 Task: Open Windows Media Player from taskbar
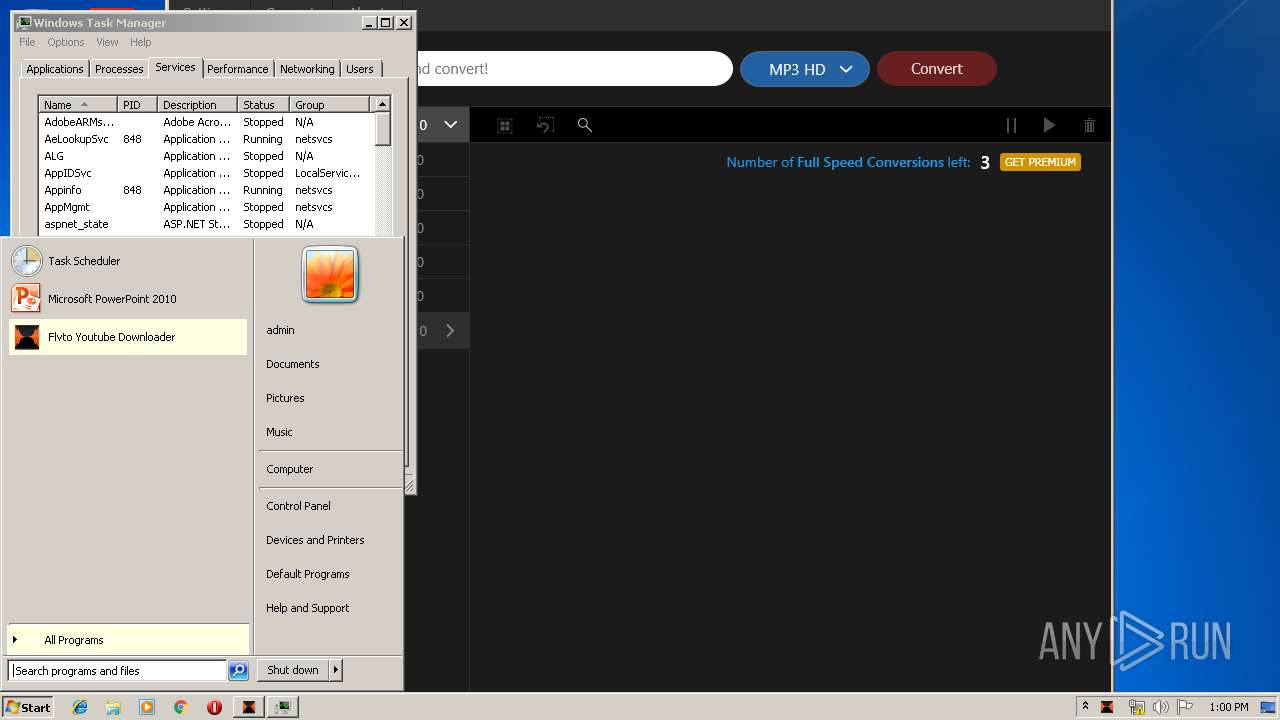click(x=147, y=707)
